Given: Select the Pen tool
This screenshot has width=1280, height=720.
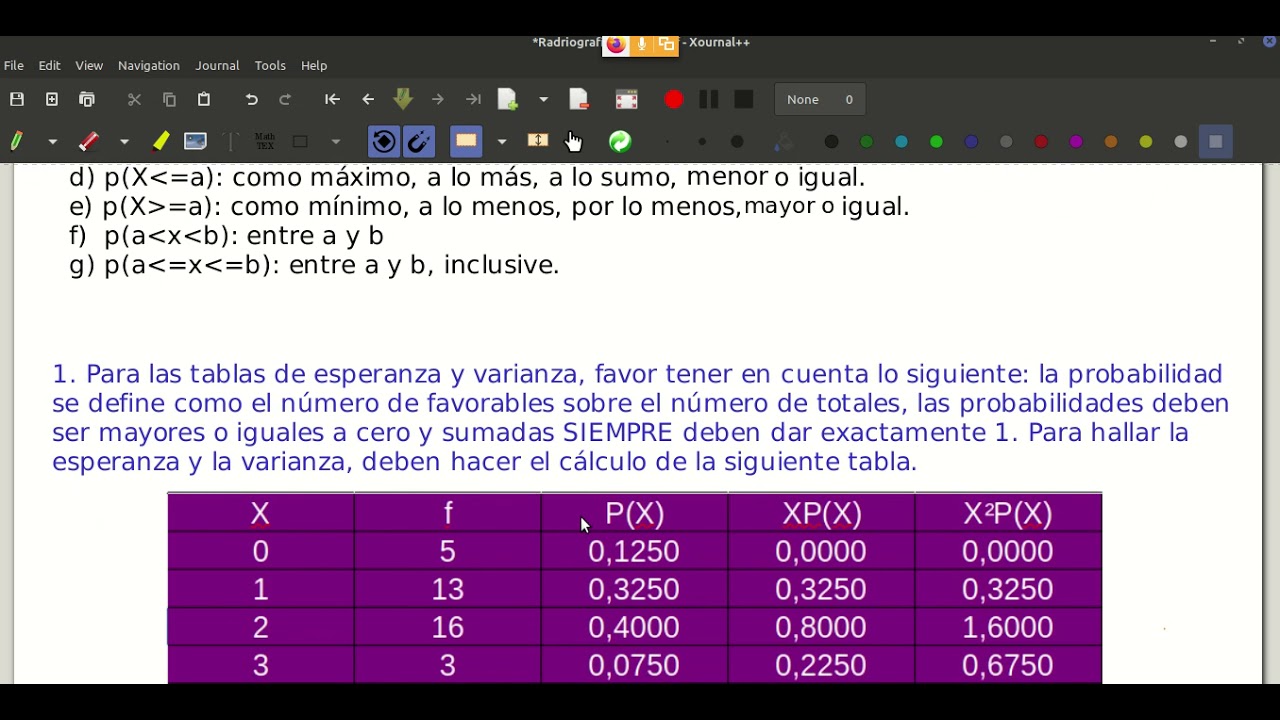Looking at the screenshot, I should tap(17, 141).
